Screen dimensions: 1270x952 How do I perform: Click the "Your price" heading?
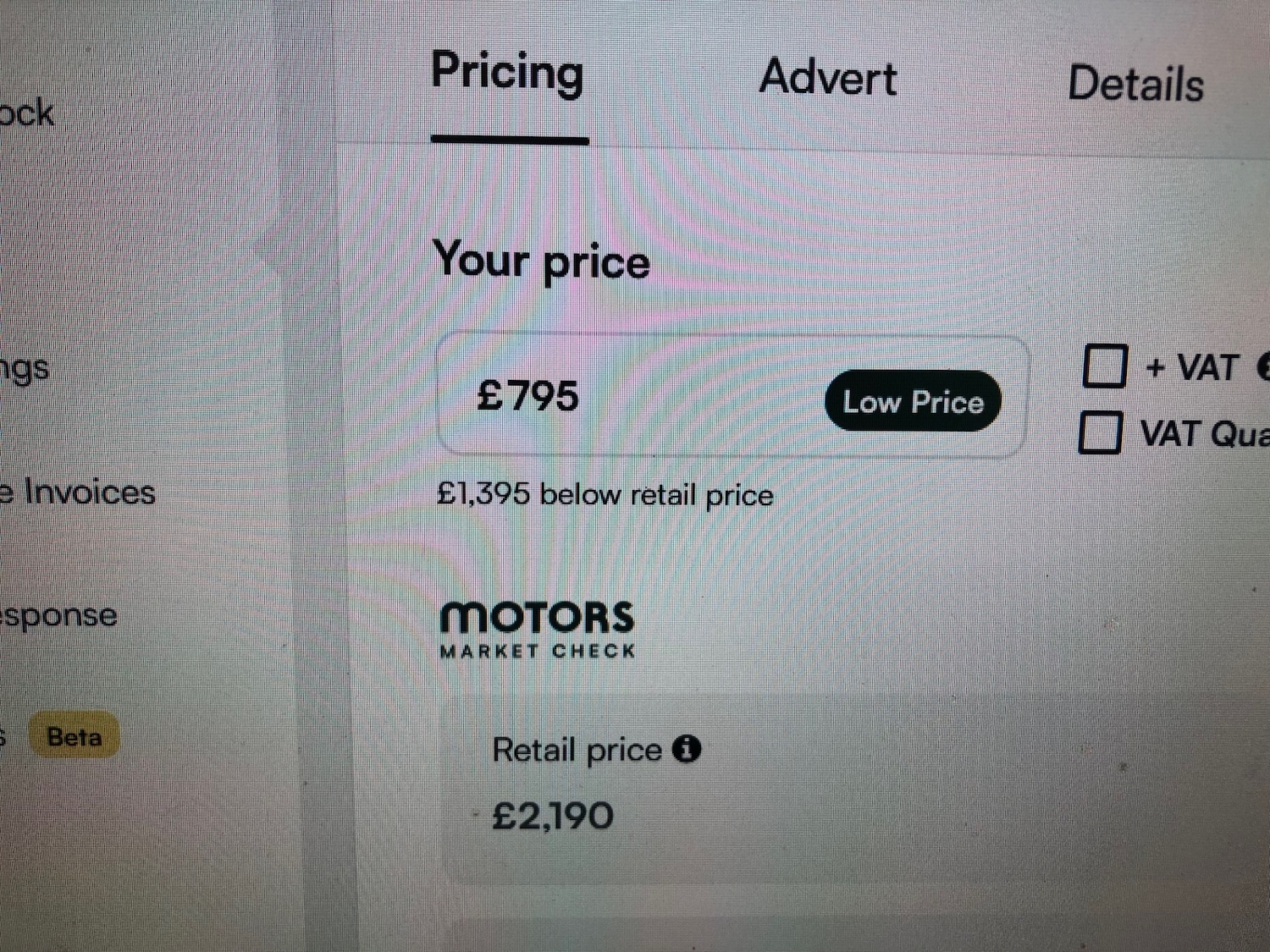click(541, 261)
